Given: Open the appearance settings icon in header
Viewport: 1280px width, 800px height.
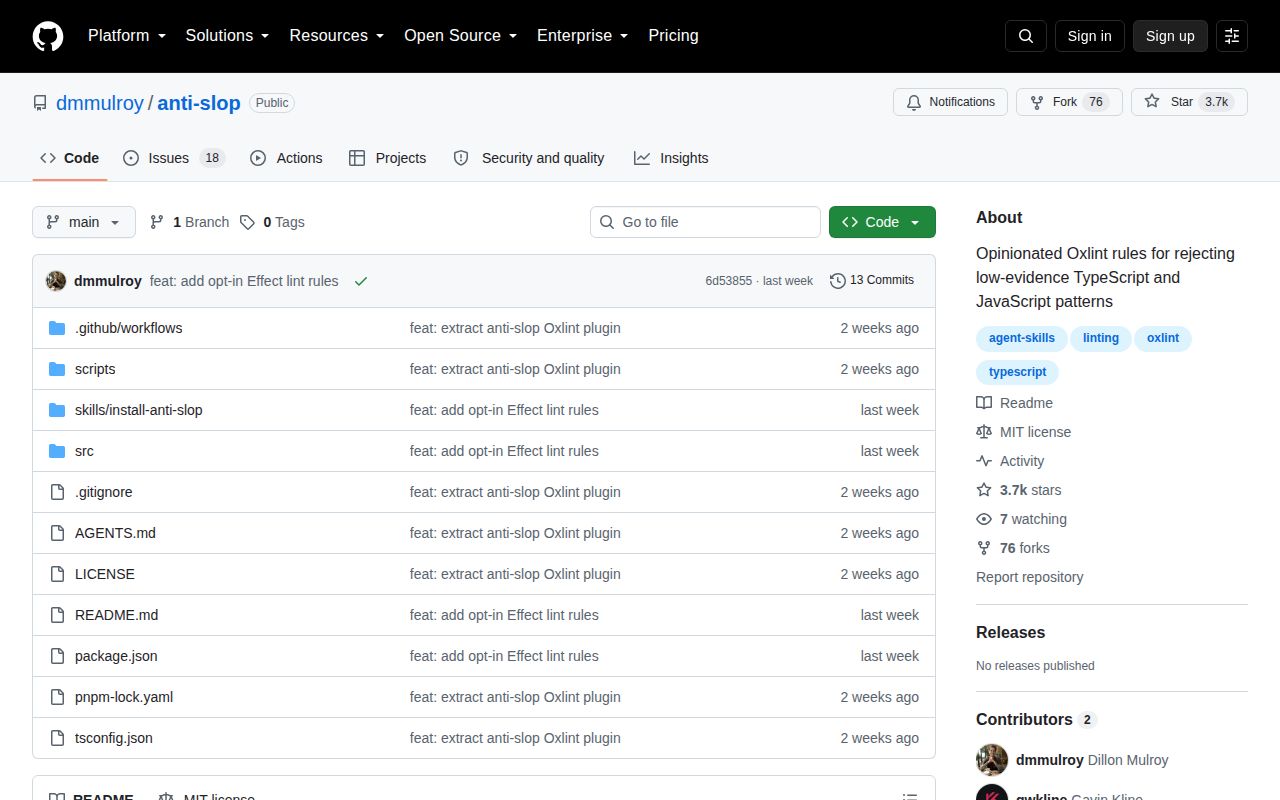Looking at the screenshot, I should [x=1232, y=36].
